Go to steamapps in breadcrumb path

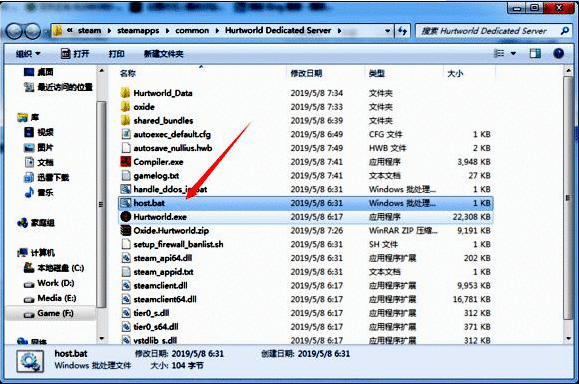tap(138, 31)
